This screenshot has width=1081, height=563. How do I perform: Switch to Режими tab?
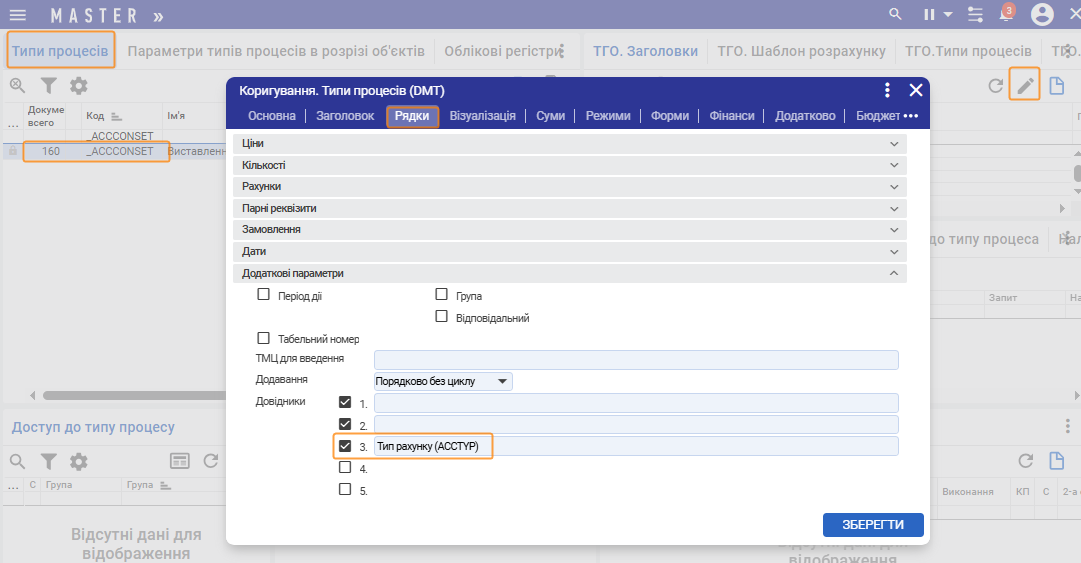tap(608, 116)
